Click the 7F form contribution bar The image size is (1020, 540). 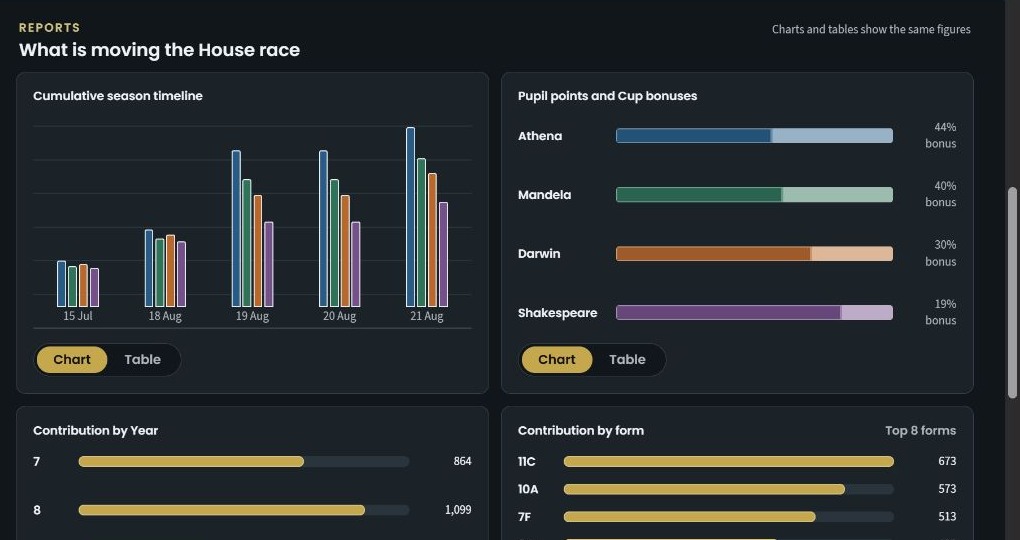coord(729,517)
